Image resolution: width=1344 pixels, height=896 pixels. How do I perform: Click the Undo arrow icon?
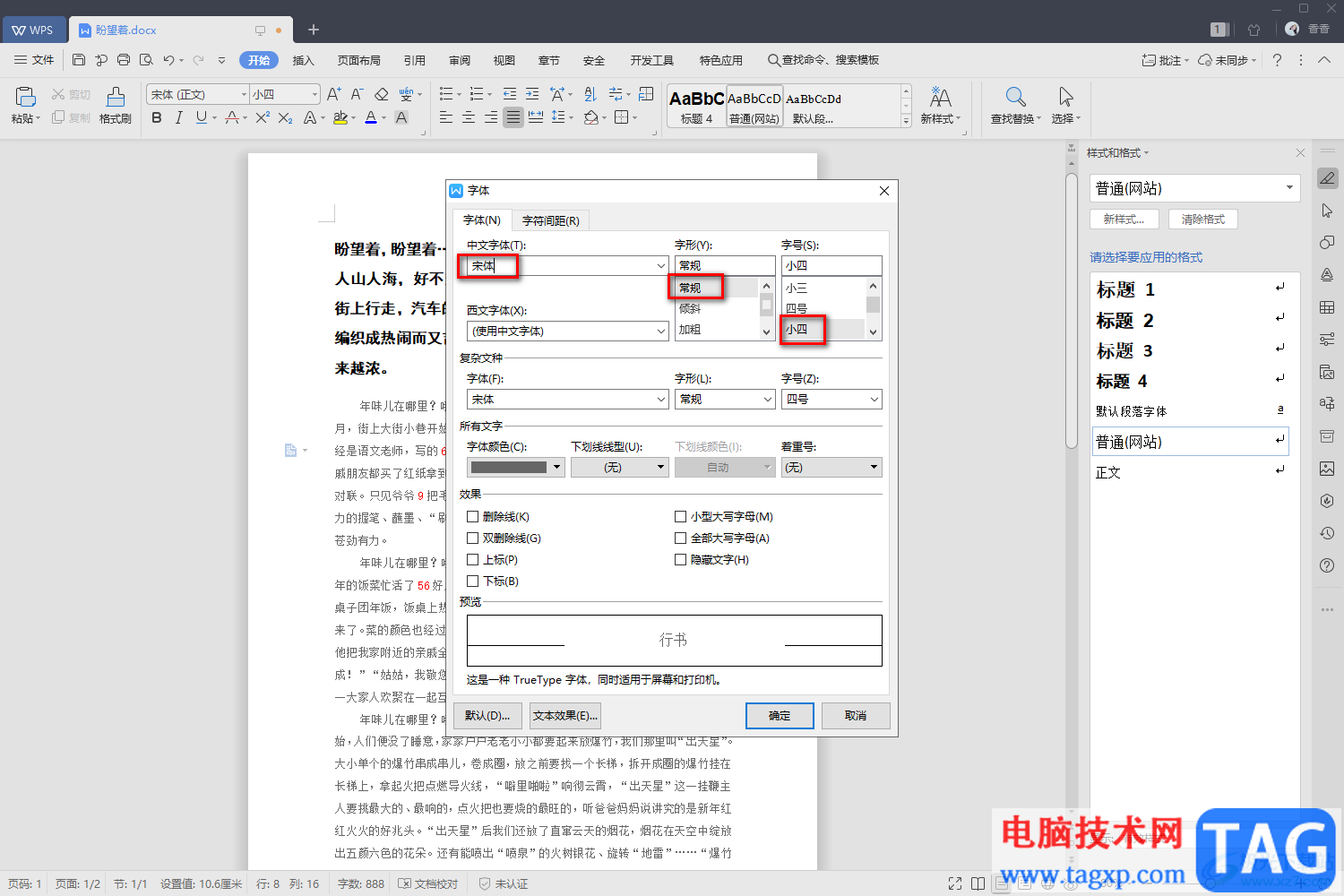point(168,60)
